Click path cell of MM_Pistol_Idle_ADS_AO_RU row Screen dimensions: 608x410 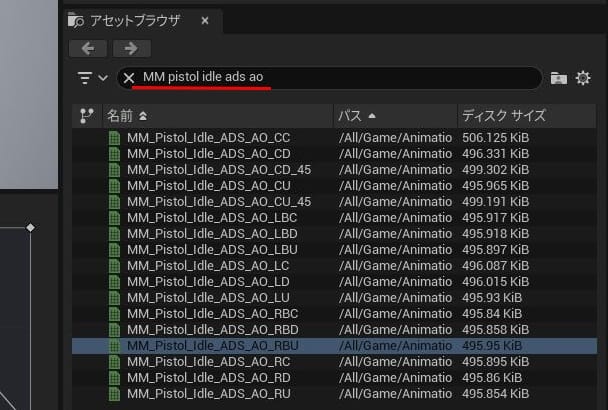(396, 394)
